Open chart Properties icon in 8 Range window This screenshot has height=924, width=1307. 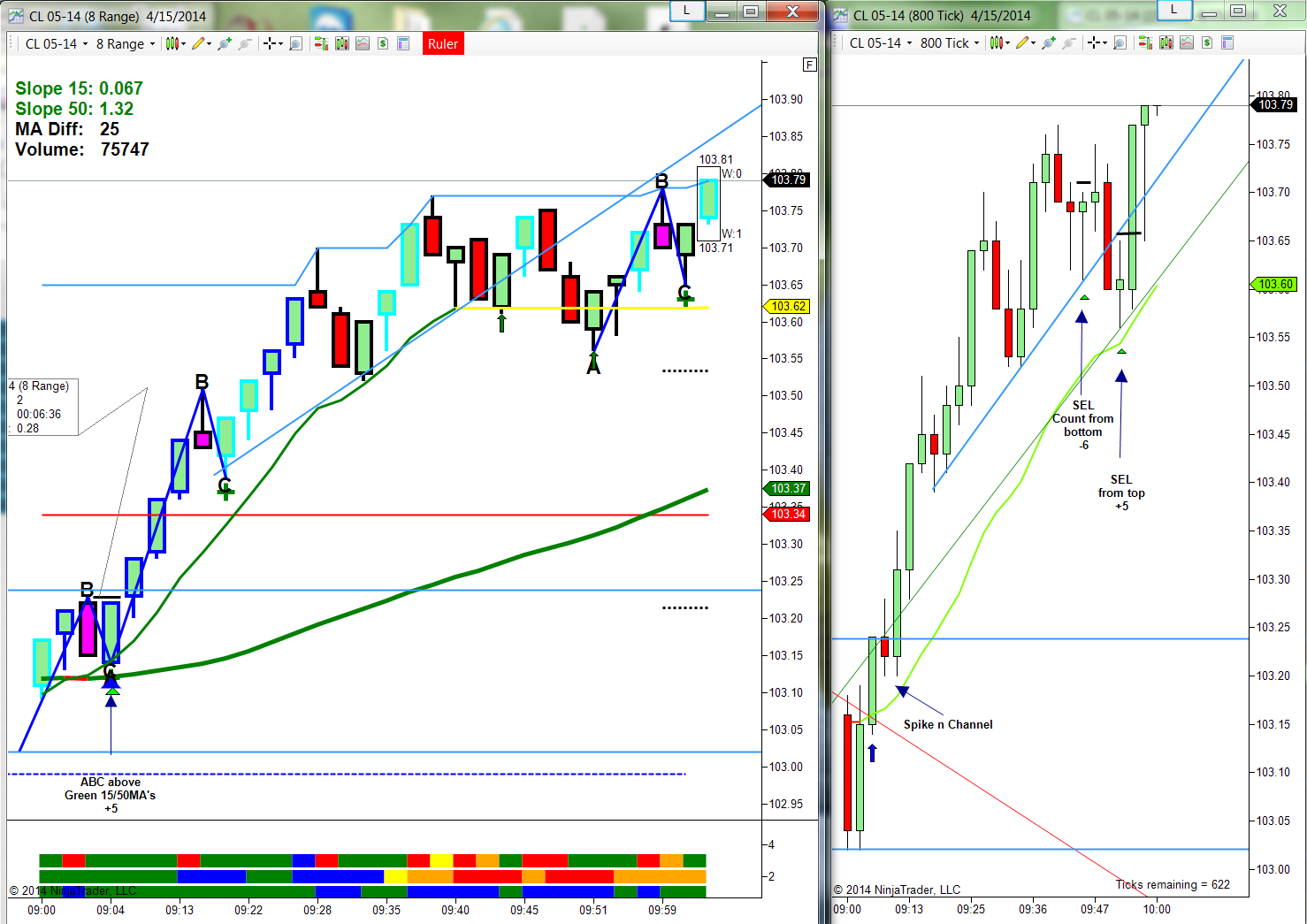403,43
